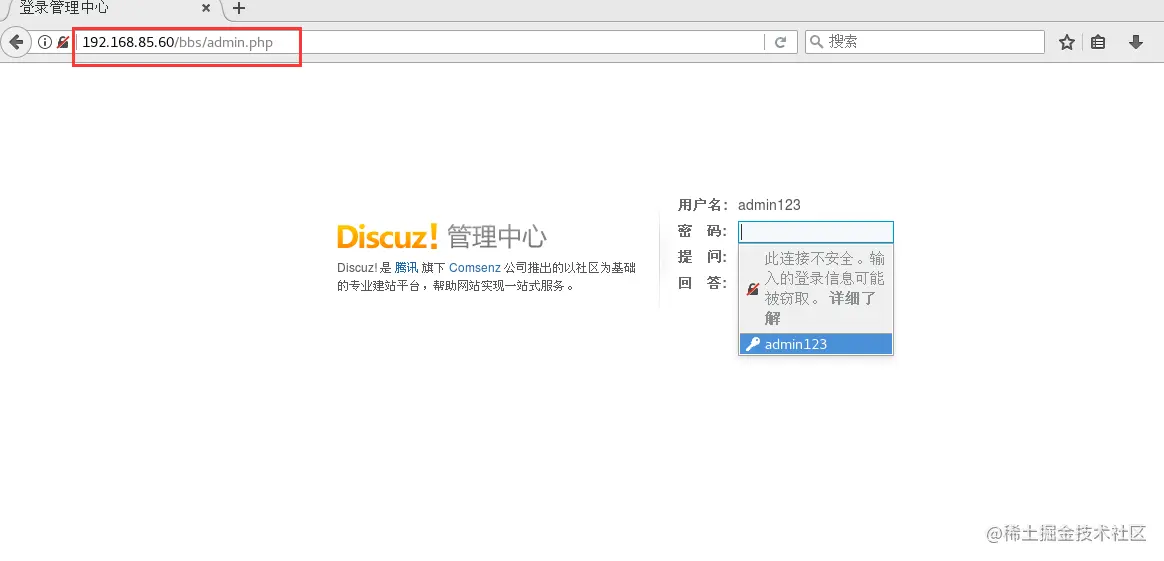
Task: Close the 登录管理中心 tab
Action: [206, 9]
